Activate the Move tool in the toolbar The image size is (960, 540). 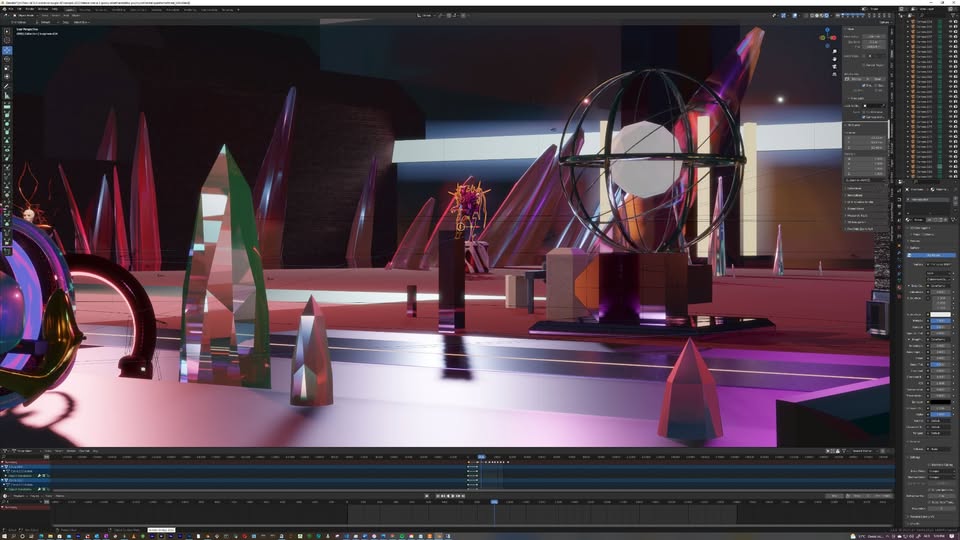(x=7, y=50)
